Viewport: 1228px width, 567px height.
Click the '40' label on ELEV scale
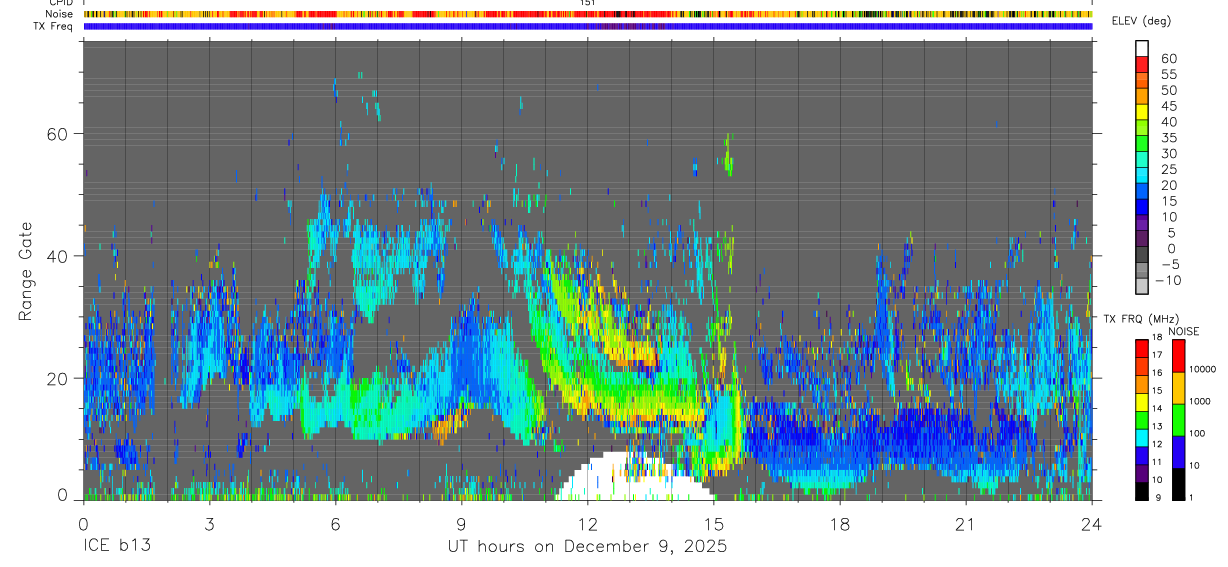(1168, 122)
